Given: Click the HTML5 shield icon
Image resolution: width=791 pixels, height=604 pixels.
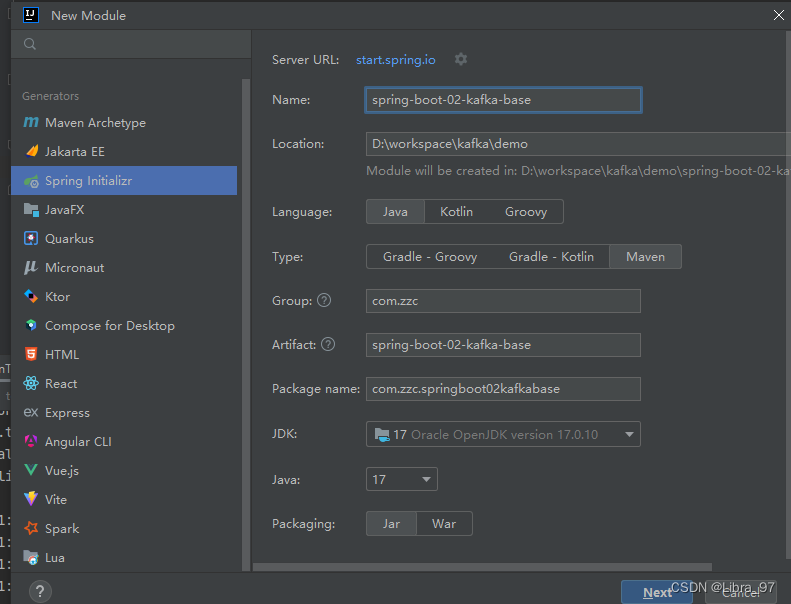Looking at the screenshot, I should [x=31, y=354].
